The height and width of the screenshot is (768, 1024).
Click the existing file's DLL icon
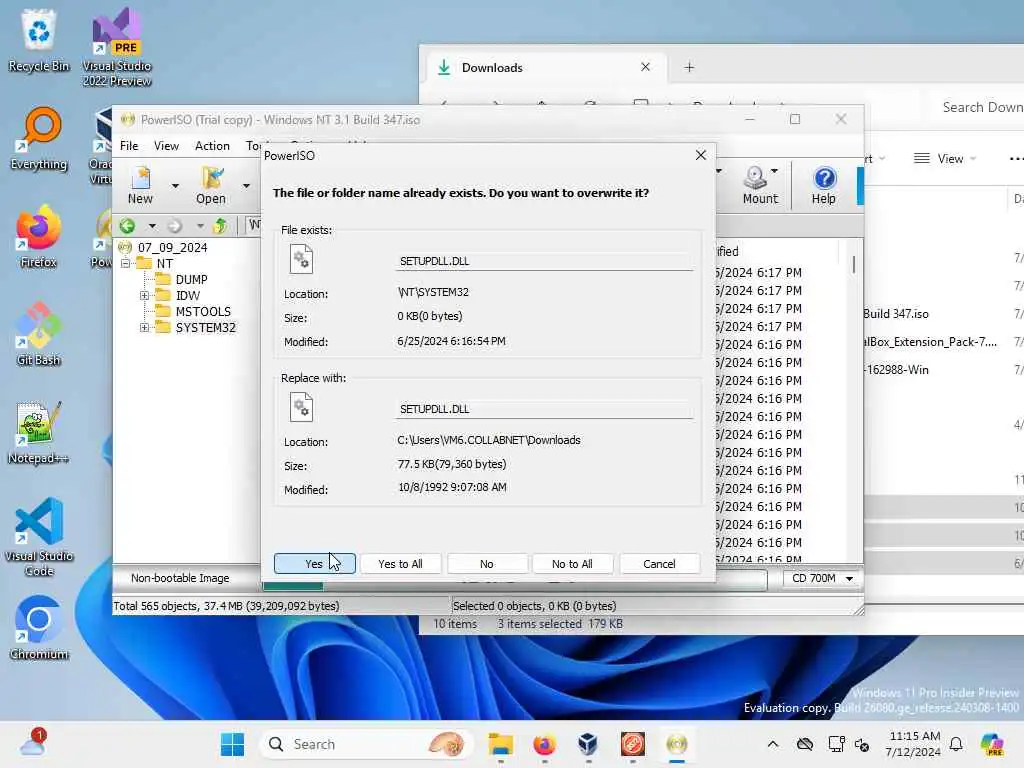coord(301,259)
